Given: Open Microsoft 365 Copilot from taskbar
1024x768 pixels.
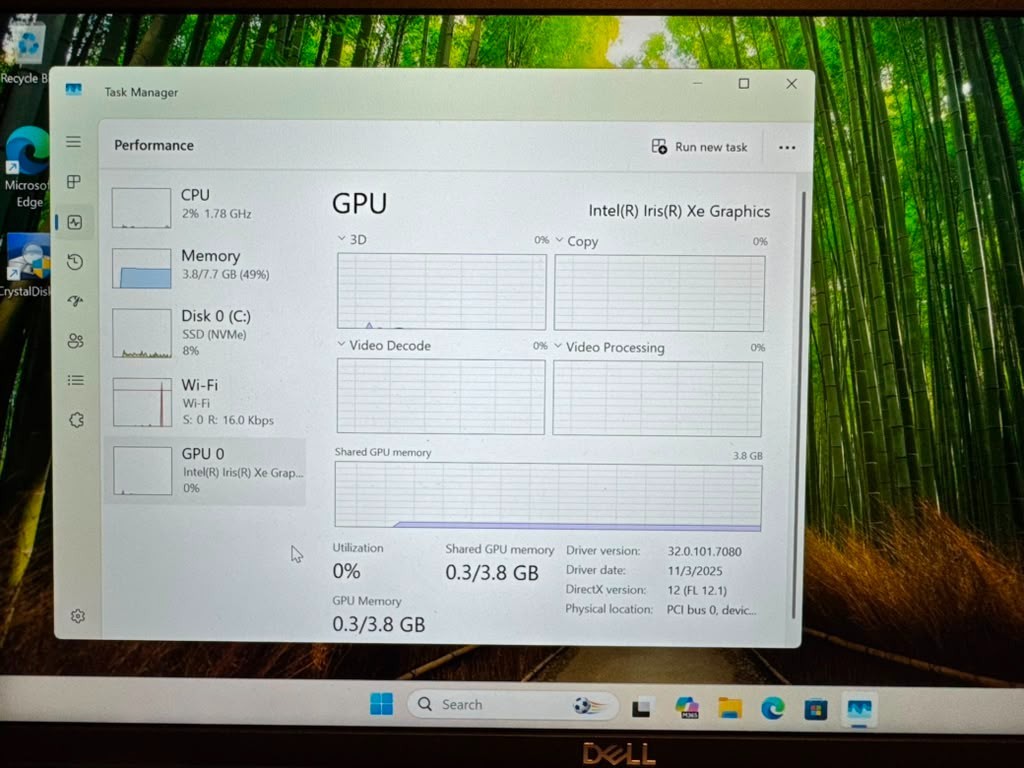Looking at the screenshot, I should click(687, 707).
